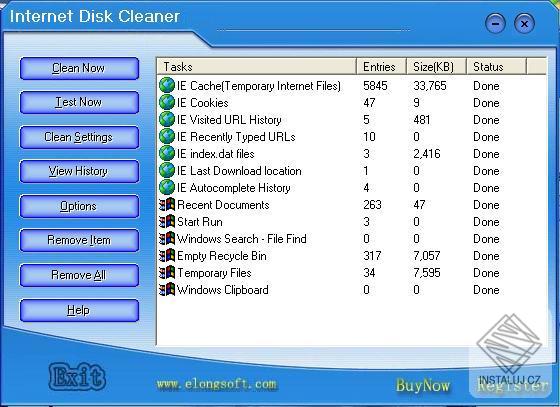Click the 2,416 size value
This screenshot has width=560, height=407.
pos(427,154)
